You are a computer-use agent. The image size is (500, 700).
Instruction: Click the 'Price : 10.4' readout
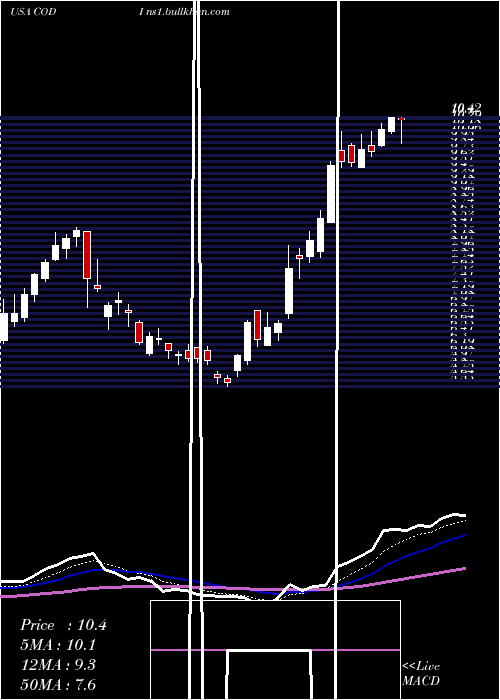(63, 625)
